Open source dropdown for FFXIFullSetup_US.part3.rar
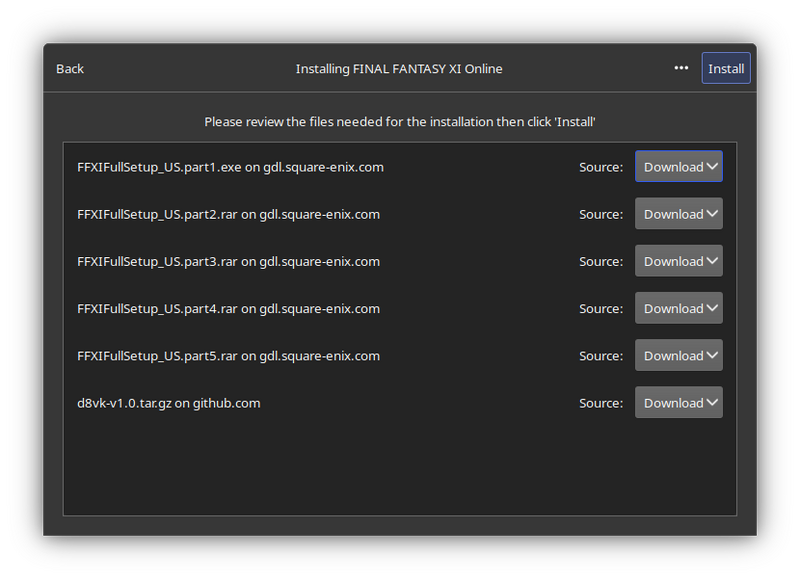The height and width of the screenshot is (579, 800). 679,261
